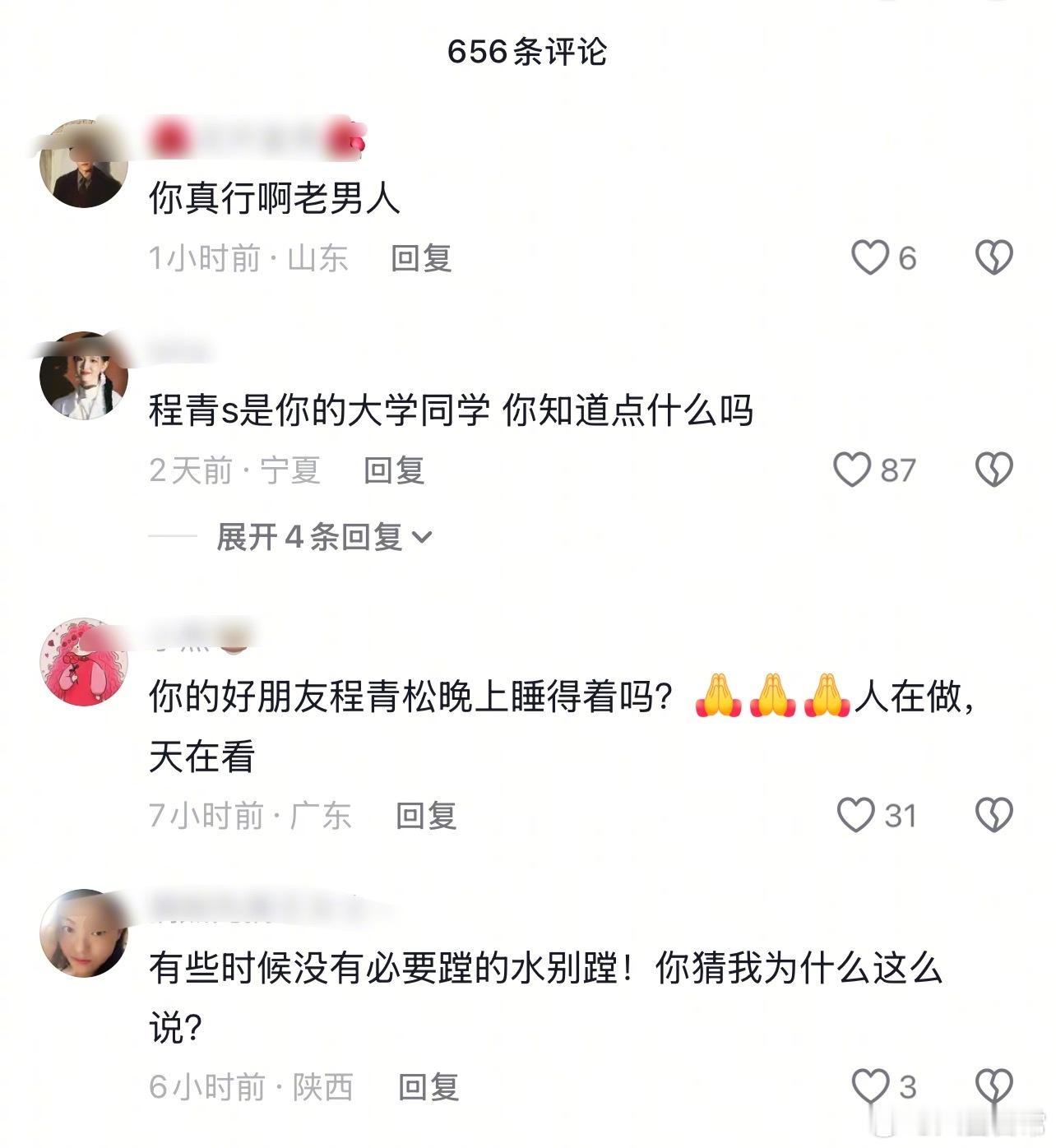Screen dimensions: 1056x1148
Task: Like the 陕西 comment with 3 likes
Action: (x=870, y=1086)
